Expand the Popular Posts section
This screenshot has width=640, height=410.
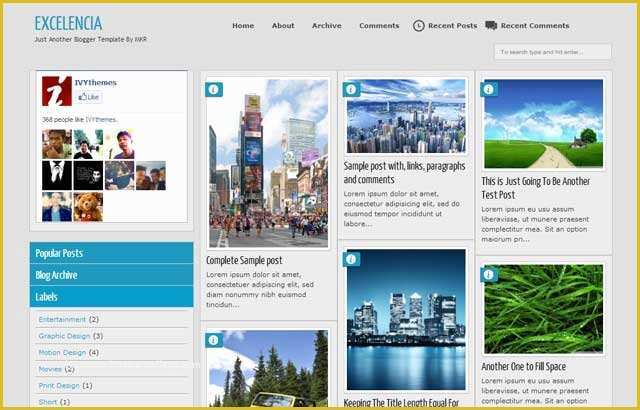(111, 253)
